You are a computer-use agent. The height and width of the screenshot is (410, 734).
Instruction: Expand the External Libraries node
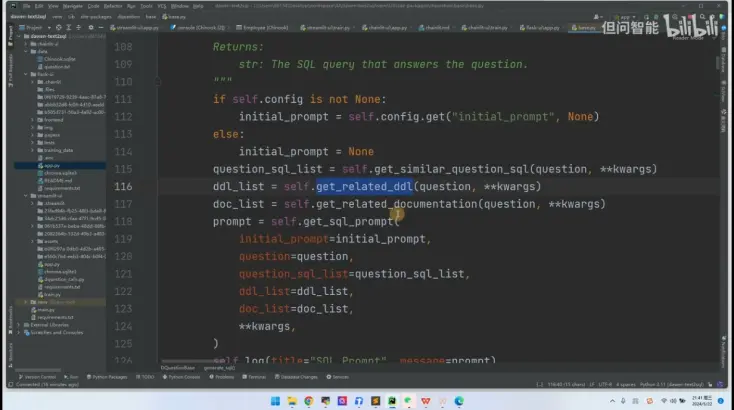pos(19,325)
